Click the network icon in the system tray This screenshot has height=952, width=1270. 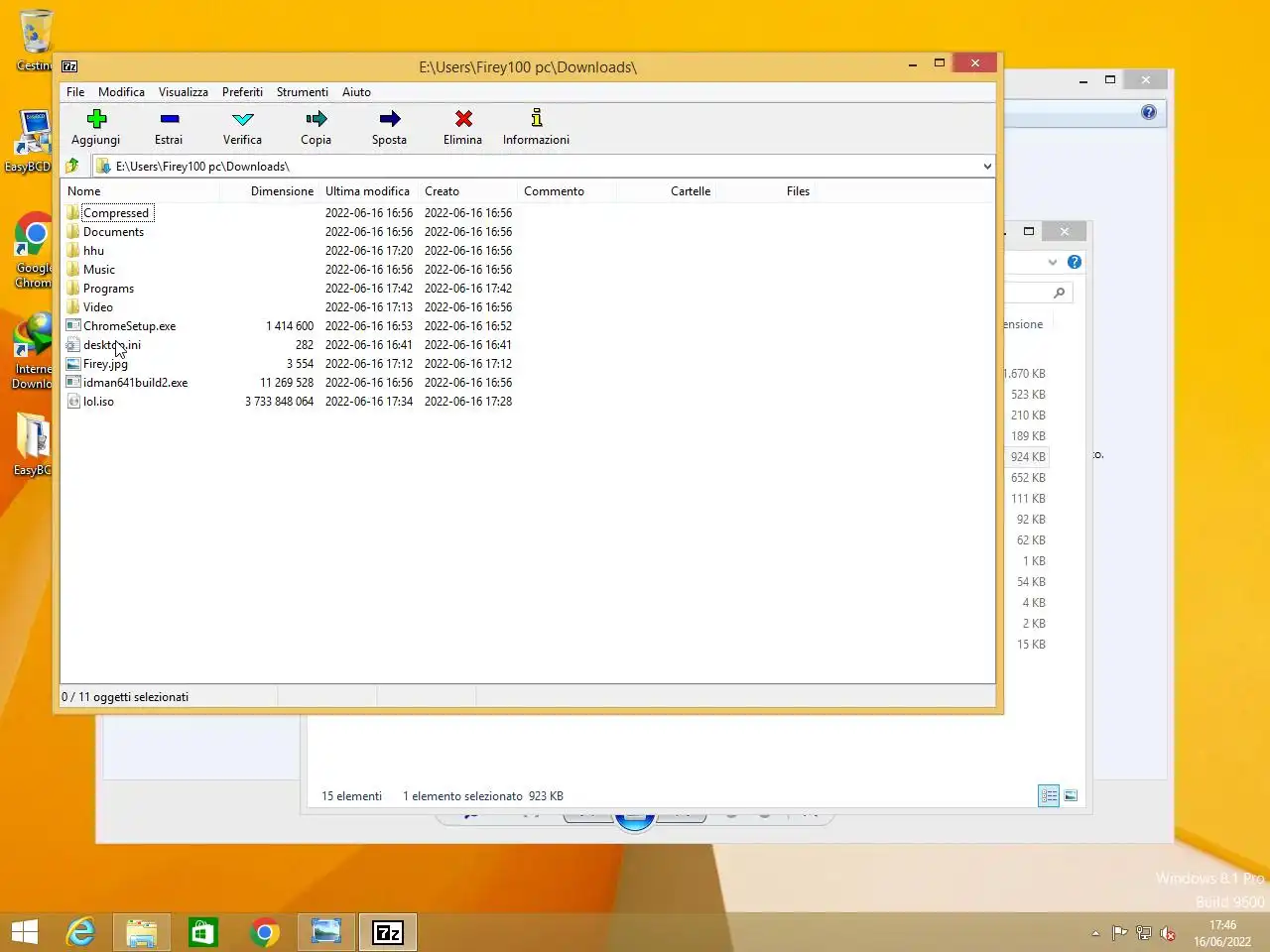[1144, 932]
